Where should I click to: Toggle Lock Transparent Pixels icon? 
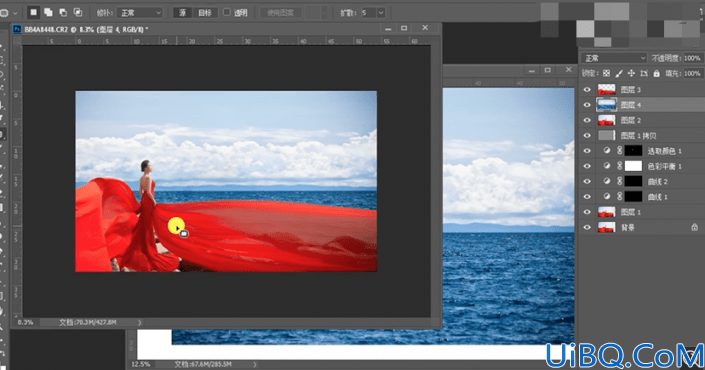[607, 73]
